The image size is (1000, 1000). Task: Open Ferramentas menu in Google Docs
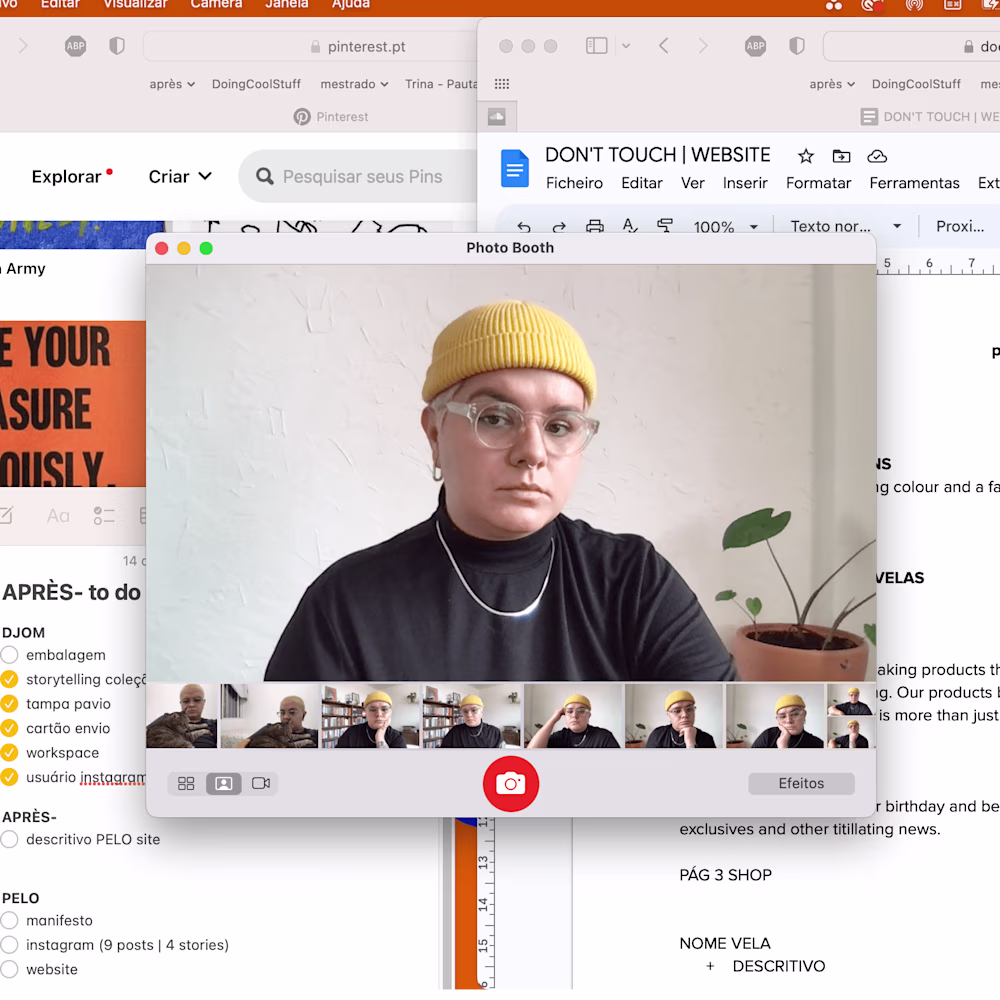pos(914,183)
